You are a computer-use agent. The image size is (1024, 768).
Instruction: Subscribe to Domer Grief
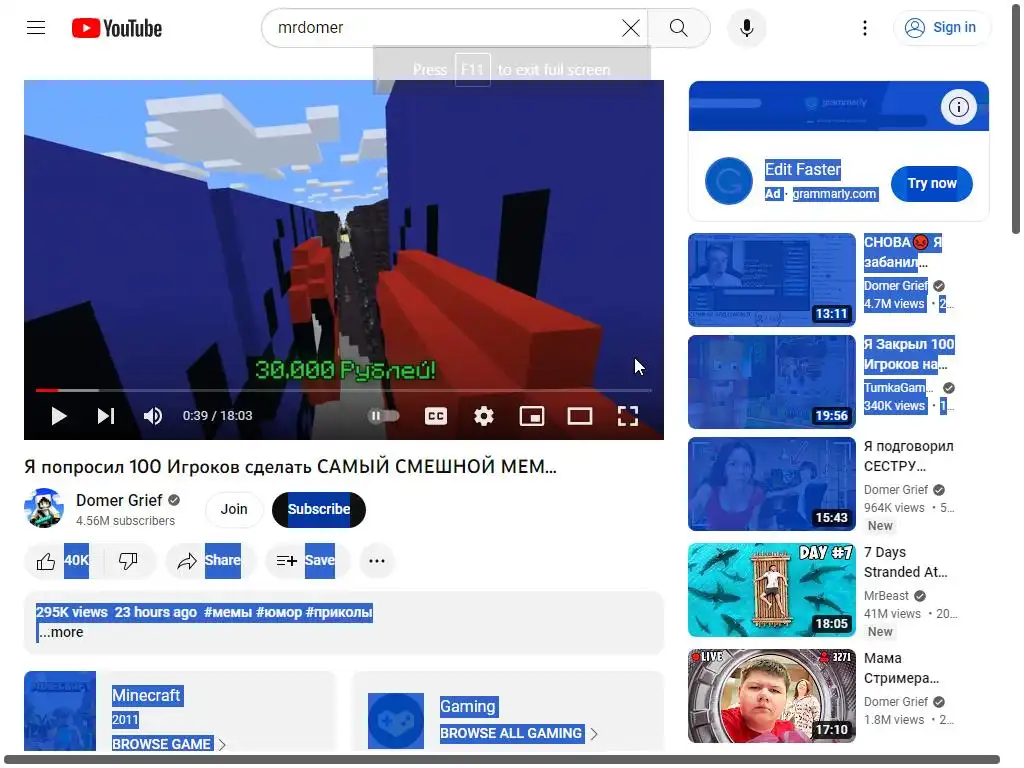click(319, 509)
